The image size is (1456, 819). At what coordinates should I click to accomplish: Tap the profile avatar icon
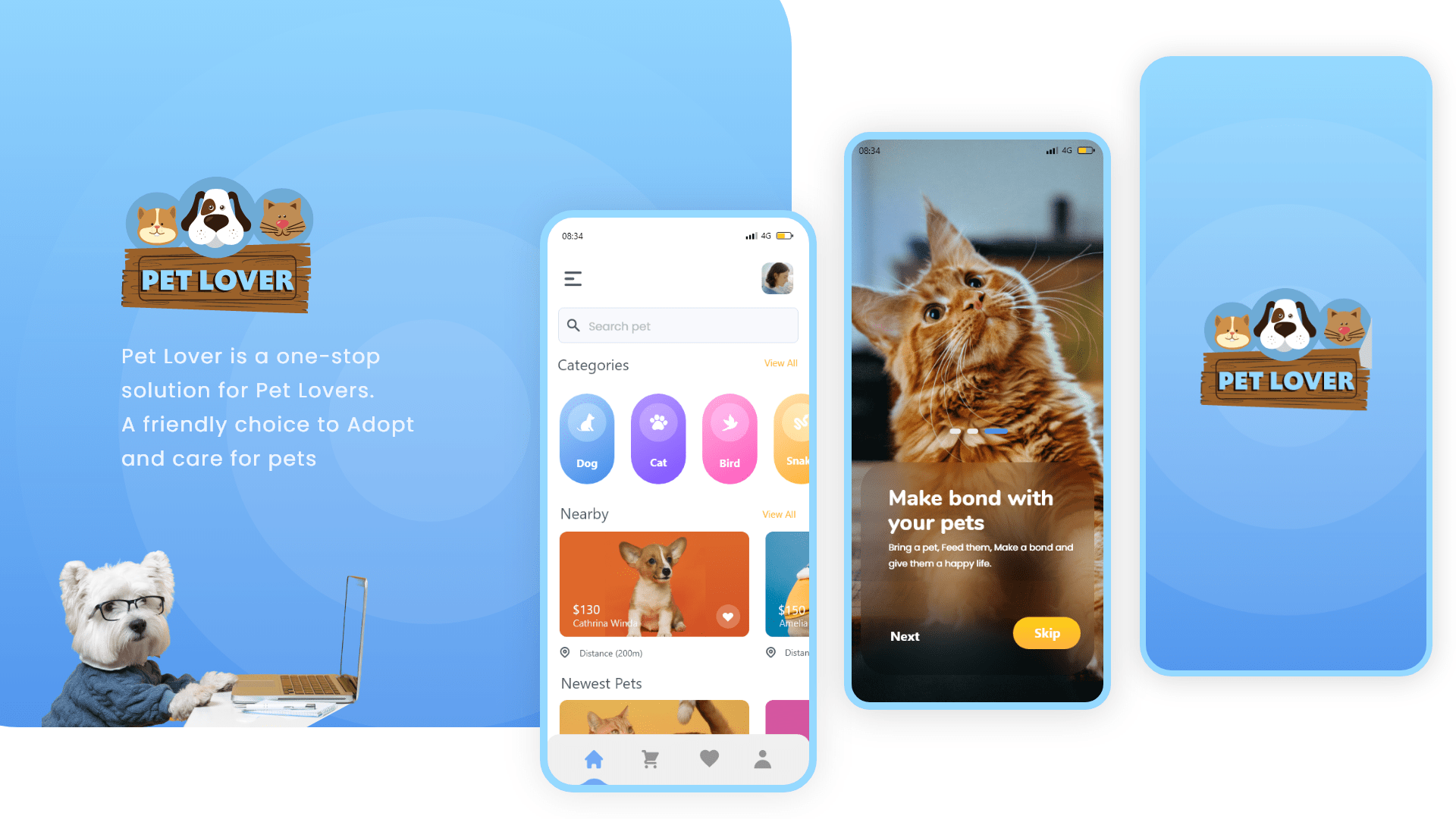tap(779, 278)
